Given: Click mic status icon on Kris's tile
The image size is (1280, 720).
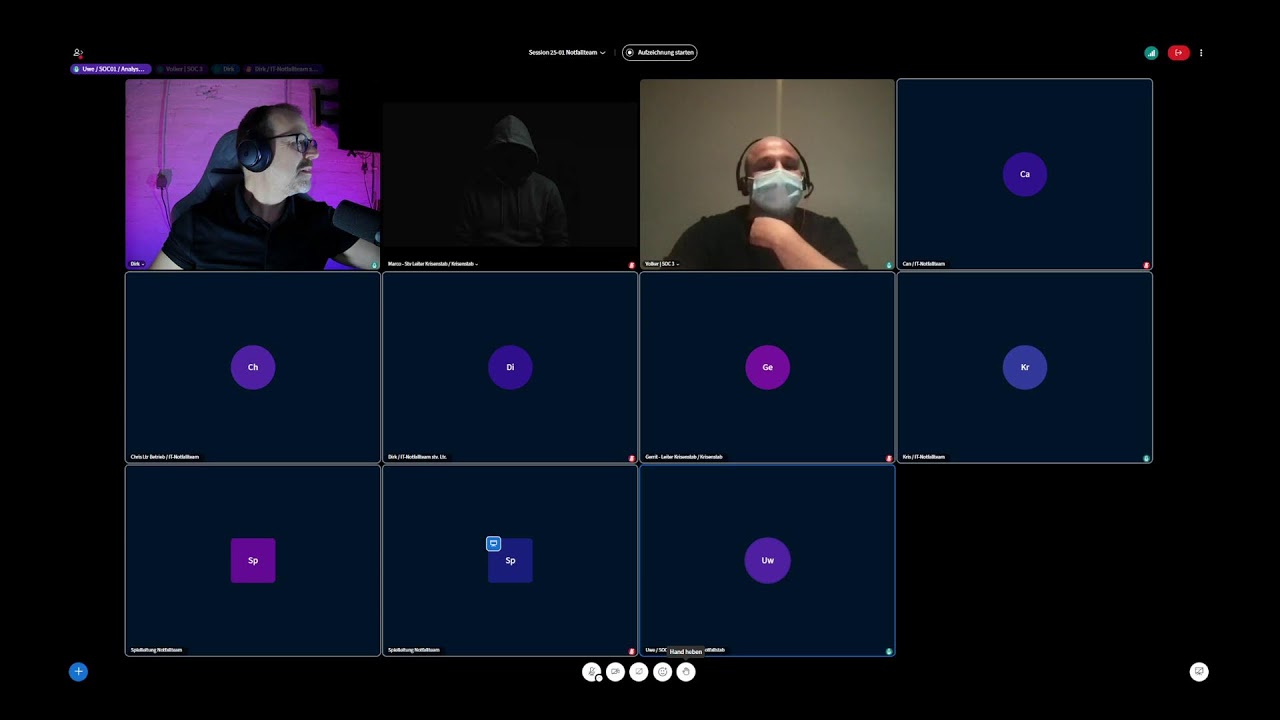Looking at the screenshot, I should tap(1146, 458).
